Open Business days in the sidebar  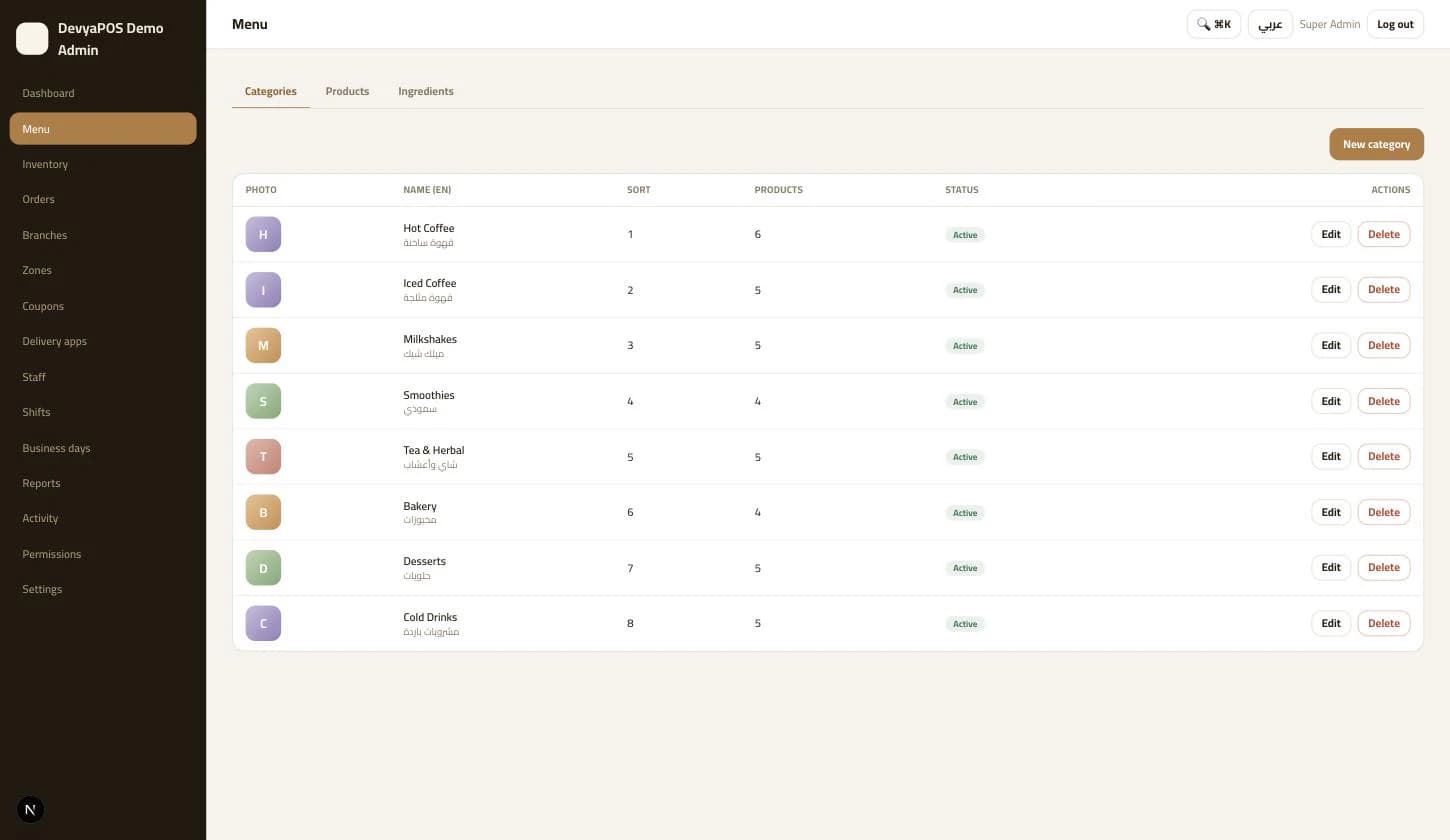103,448
